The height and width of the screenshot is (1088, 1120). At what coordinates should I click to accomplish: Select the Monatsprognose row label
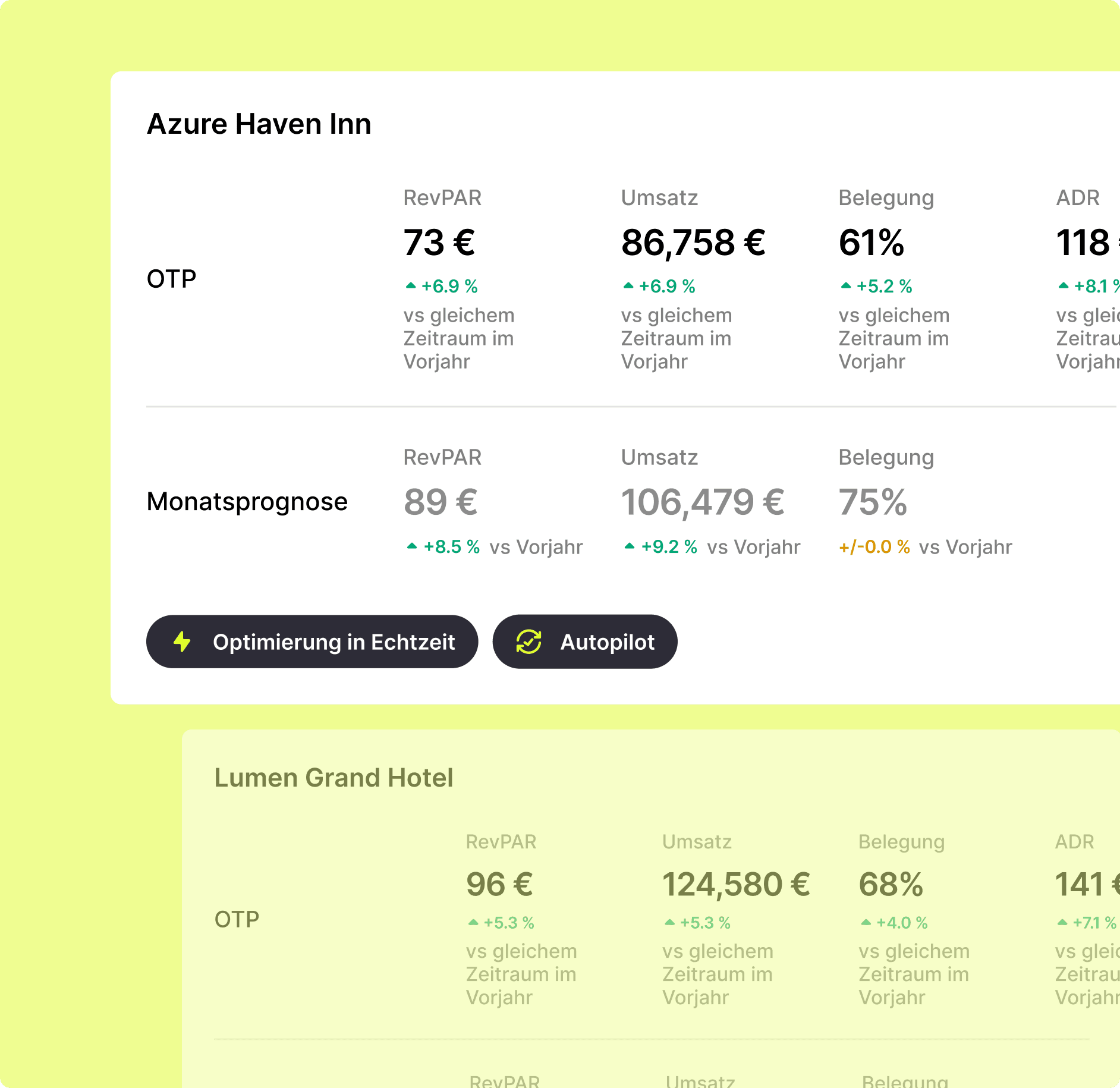[x=247, y=502]
